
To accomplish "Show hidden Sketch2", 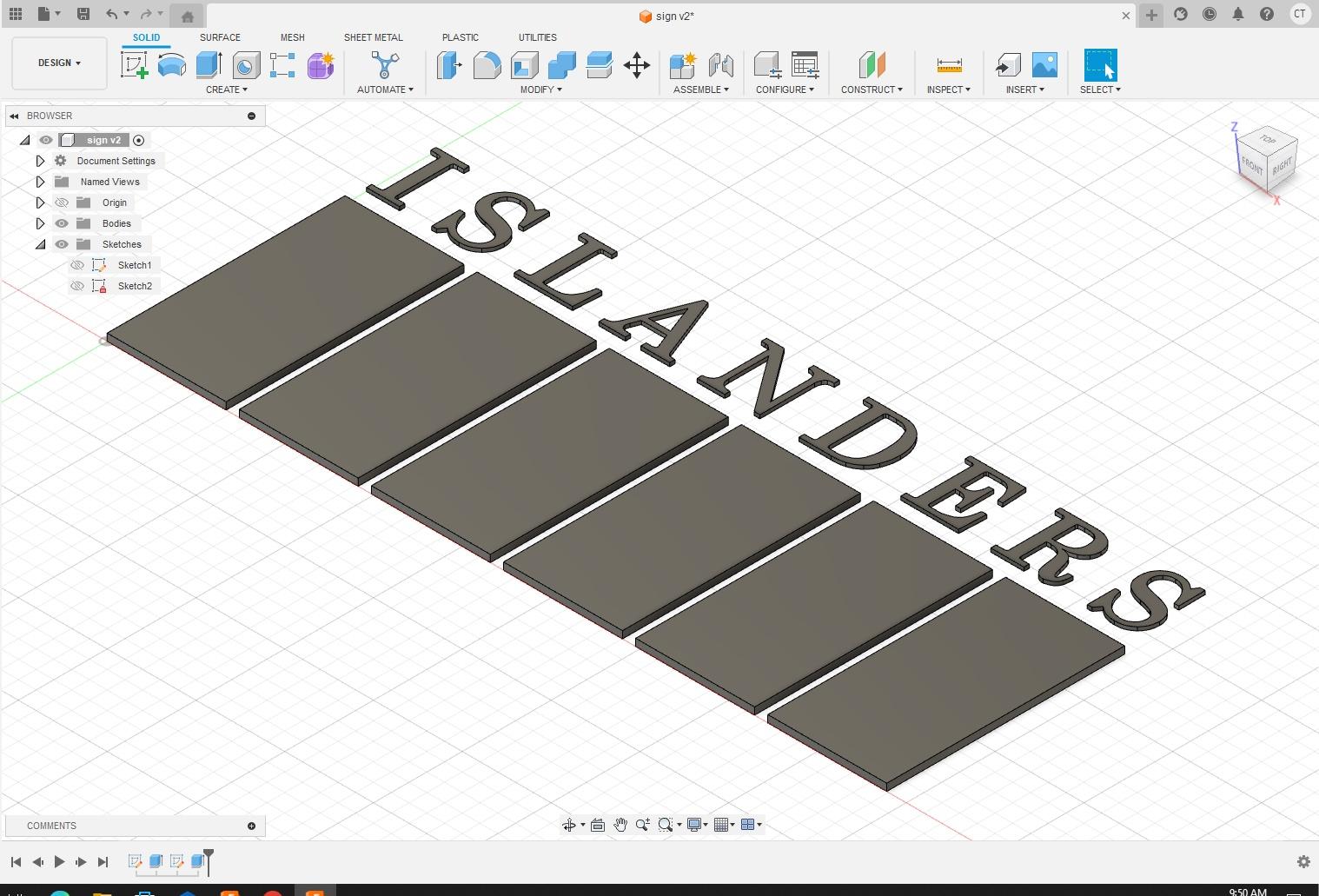I will pyautogui.click(x=77, y=286).
